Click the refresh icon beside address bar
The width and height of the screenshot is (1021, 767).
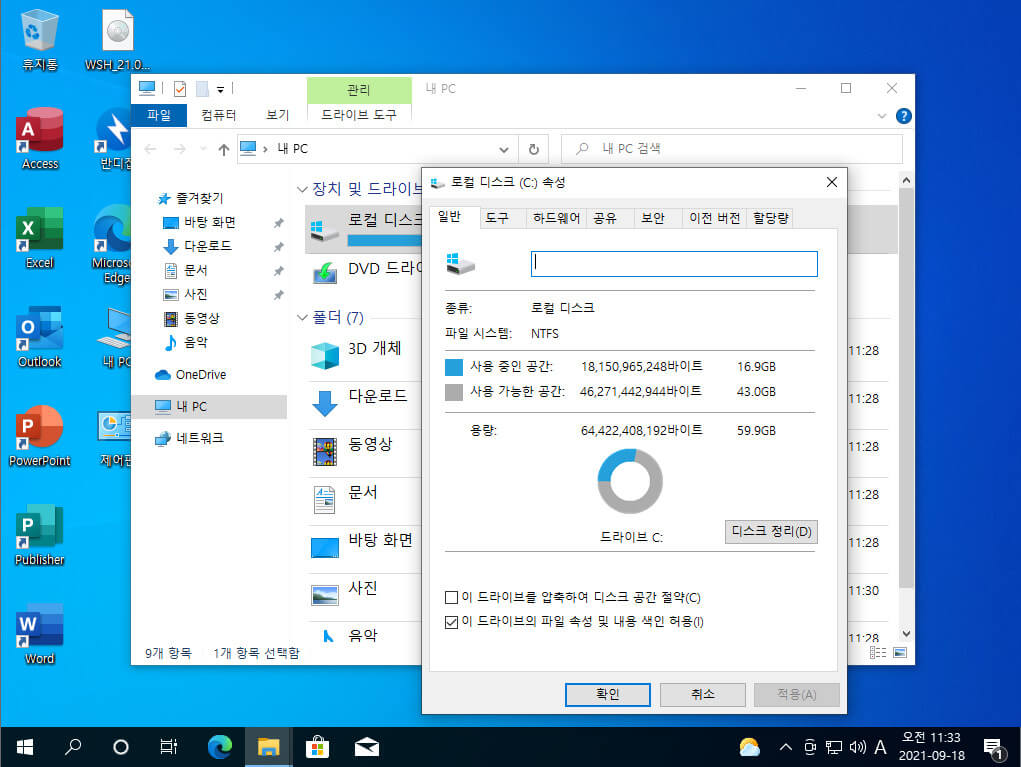click(533, 149)
